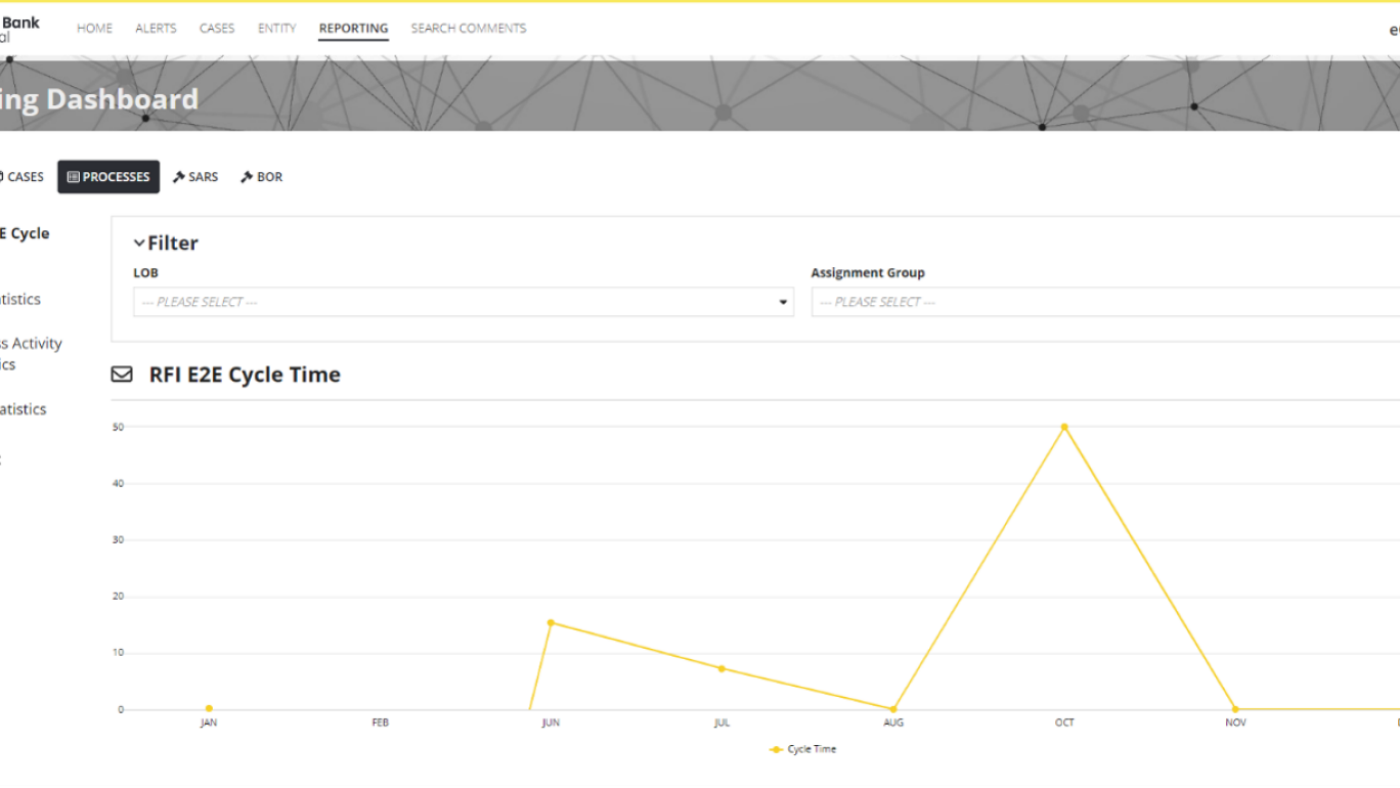Collapse the Filter section chevron
The image size is (1400, 788).
(139, 243)
